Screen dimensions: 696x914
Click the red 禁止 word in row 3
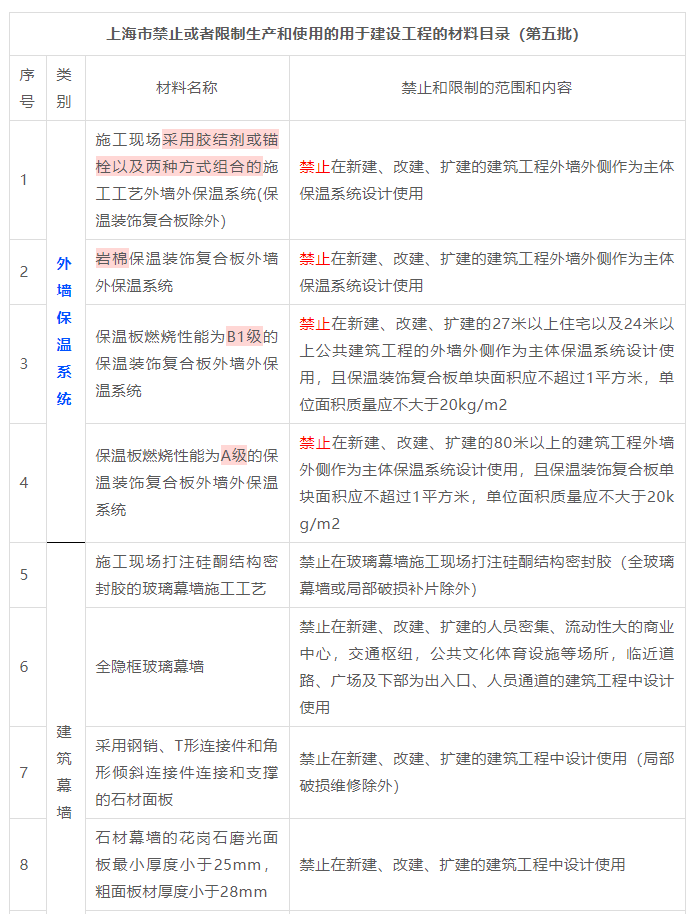pos(314,324)
